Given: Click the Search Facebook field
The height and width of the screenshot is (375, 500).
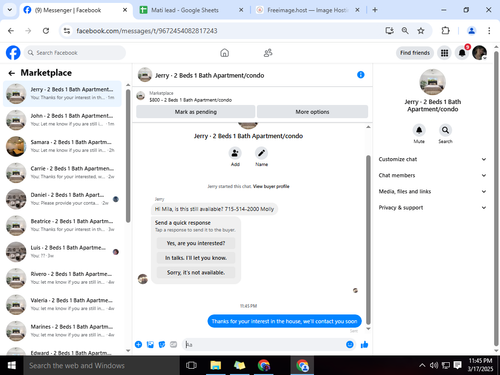Looking at the screenshot, I should [x=75, y=53].
